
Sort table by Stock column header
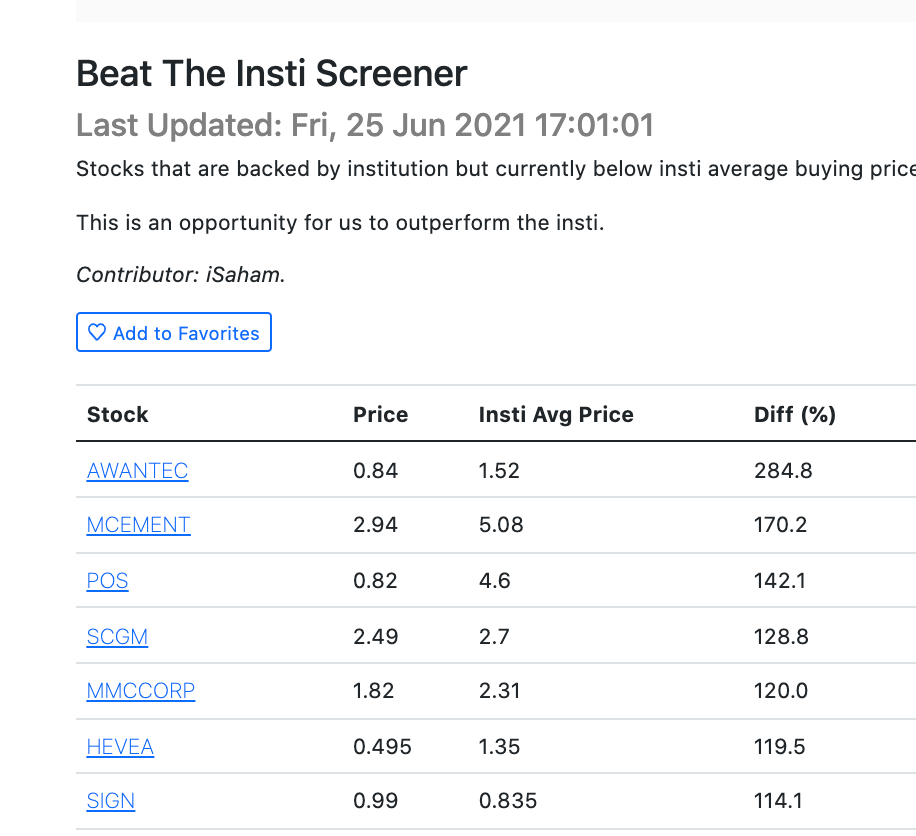coord(117,415)
